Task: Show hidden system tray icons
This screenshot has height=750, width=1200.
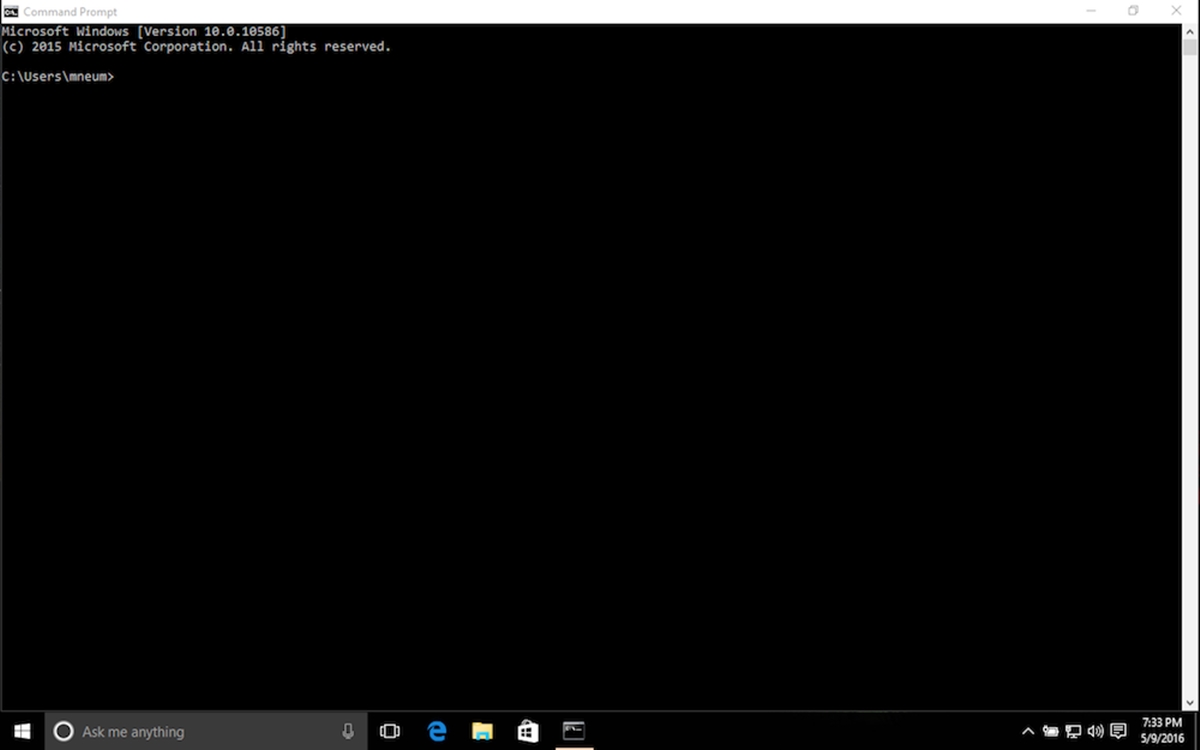Action: coord(1028,731)
